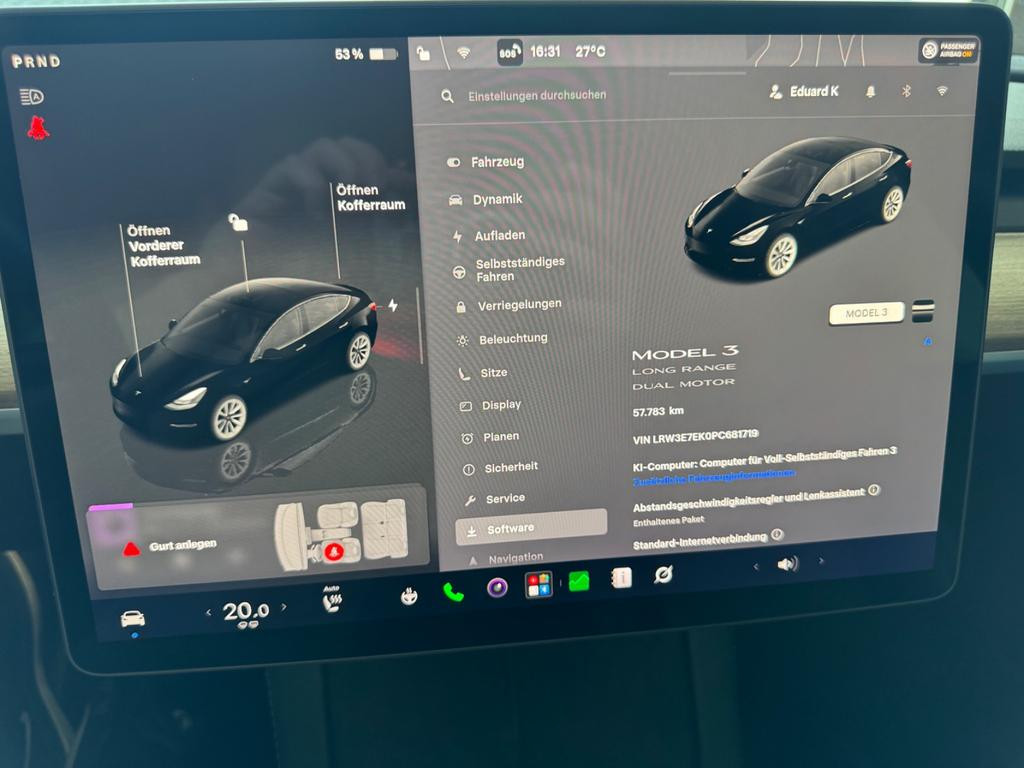The height and width of the screenshot is (768, 1024).
Task: Tap the VIN number text
Action: coord(696,437)
